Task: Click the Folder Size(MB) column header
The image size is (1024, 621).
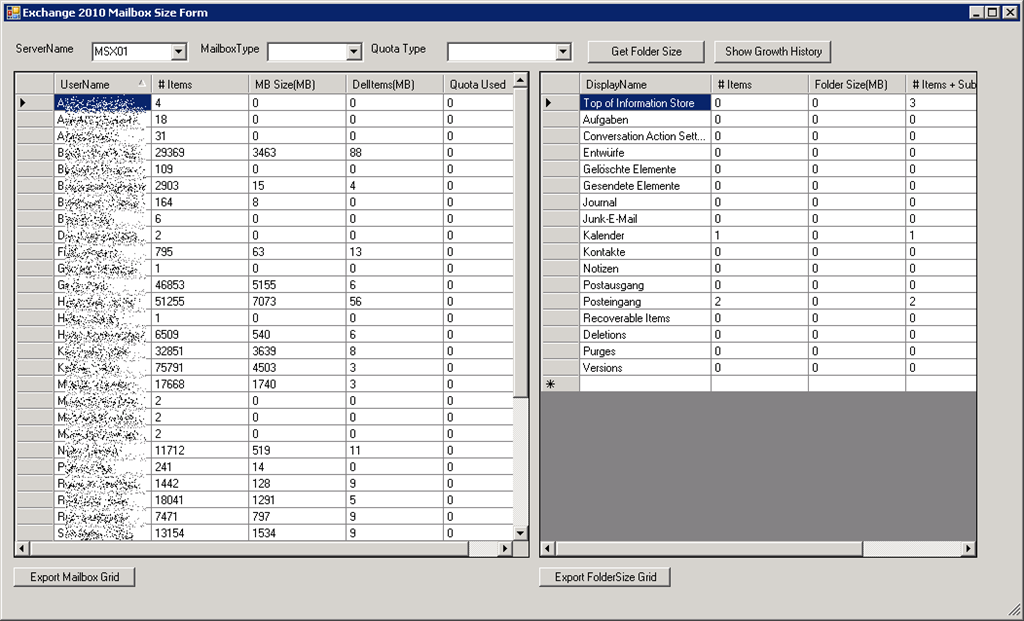Action: pyautogui.click(x=857, y=84)
